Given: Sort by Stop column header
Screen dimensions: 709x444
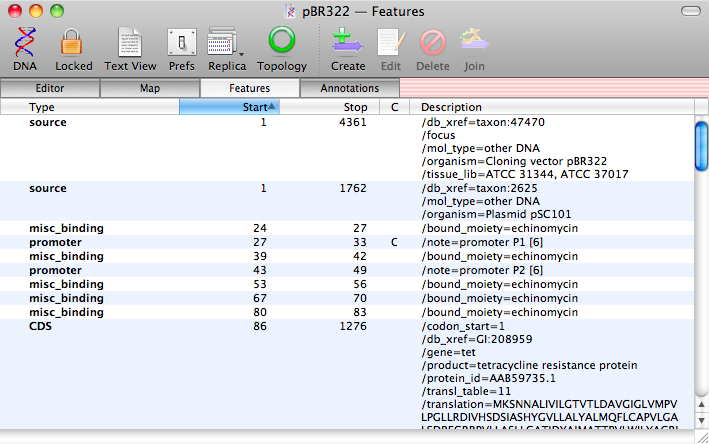Looking at the screenshot, I should [x=329, y=107].
